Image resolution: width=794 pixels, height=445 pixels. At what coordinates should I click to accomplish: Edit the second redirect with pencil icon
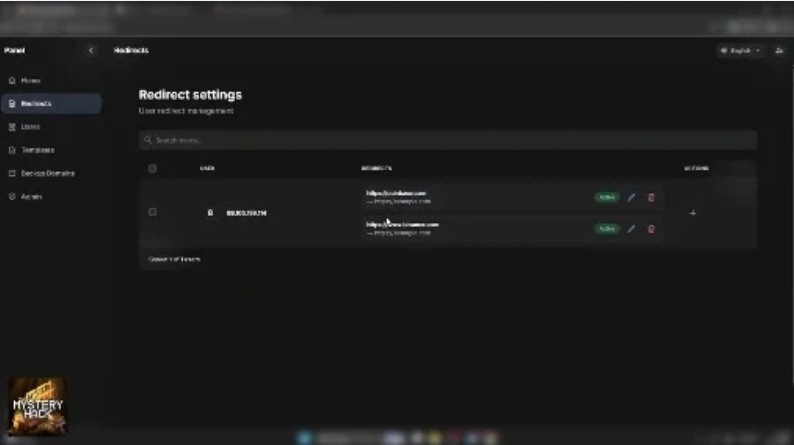click(x=631, y=229)
